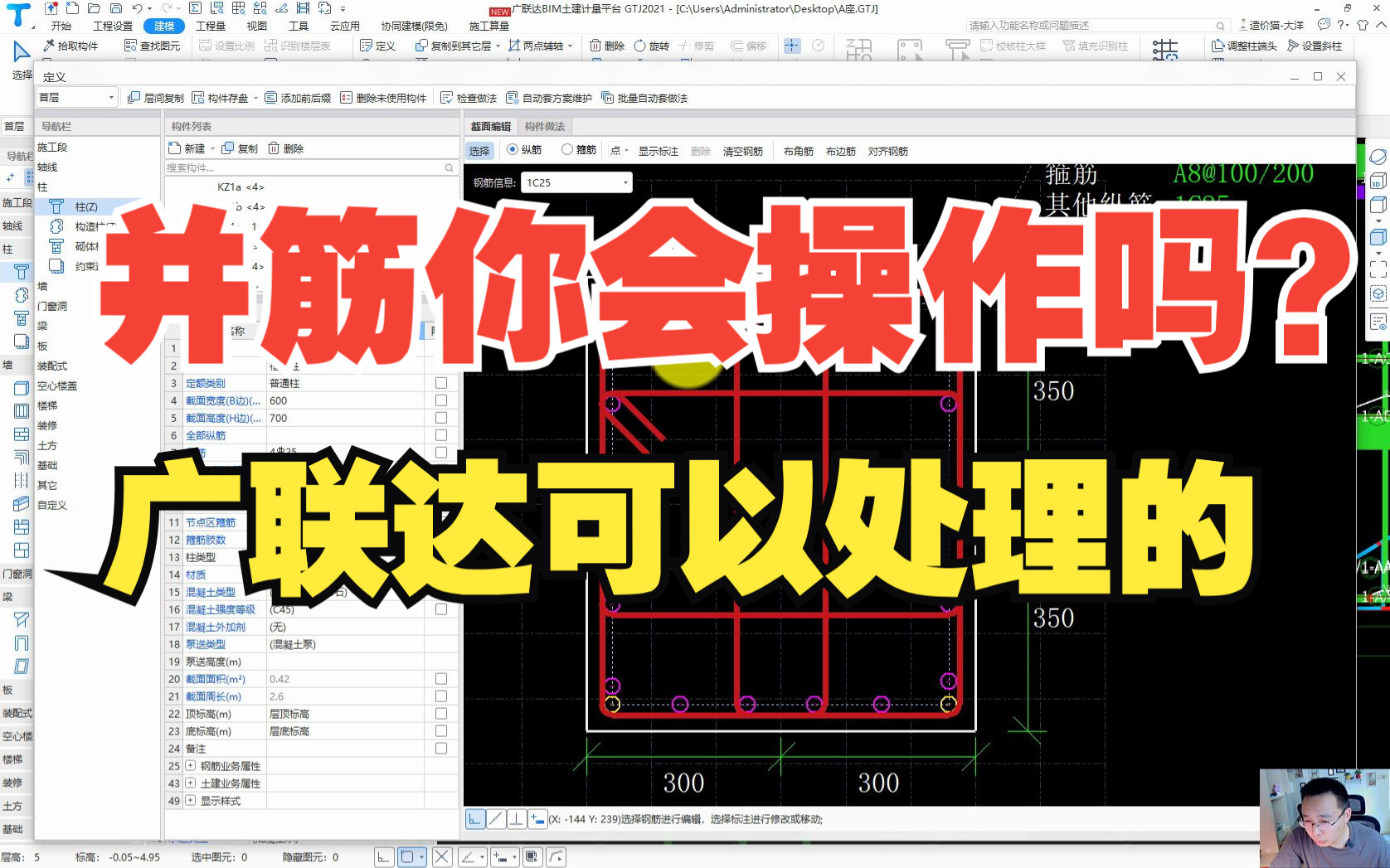Tick checkbox for 截面高度(H边) row

441,418
